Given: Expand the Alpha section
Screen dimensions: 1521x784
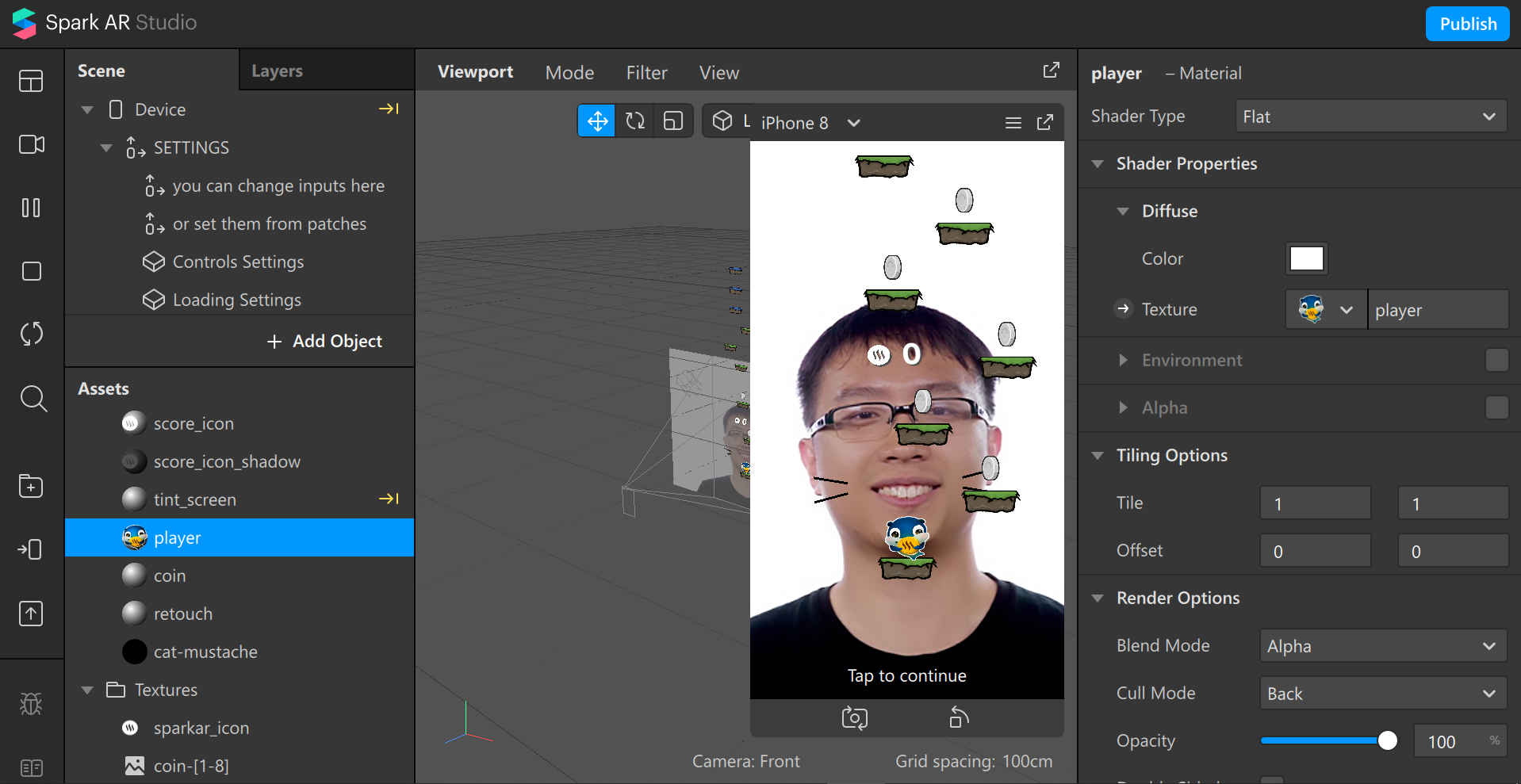Looking at the screenshot, I should pyautogui.click(x=1123, y=407).
